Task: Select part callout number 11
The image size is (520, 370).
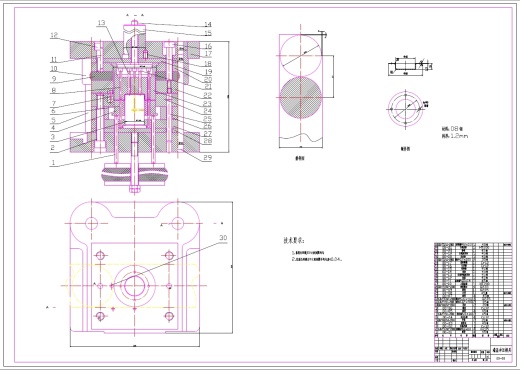Action: tap(54, 60)
